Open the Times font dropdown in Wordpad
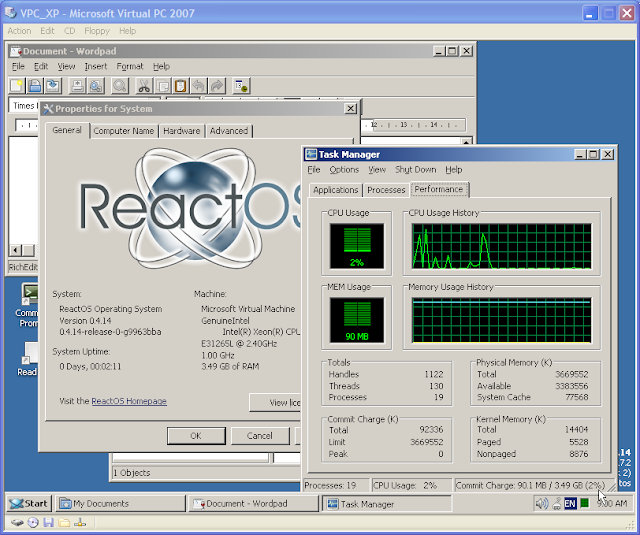Image resolution: width=640 pixels, height=535 pixels. pos(23,106)
